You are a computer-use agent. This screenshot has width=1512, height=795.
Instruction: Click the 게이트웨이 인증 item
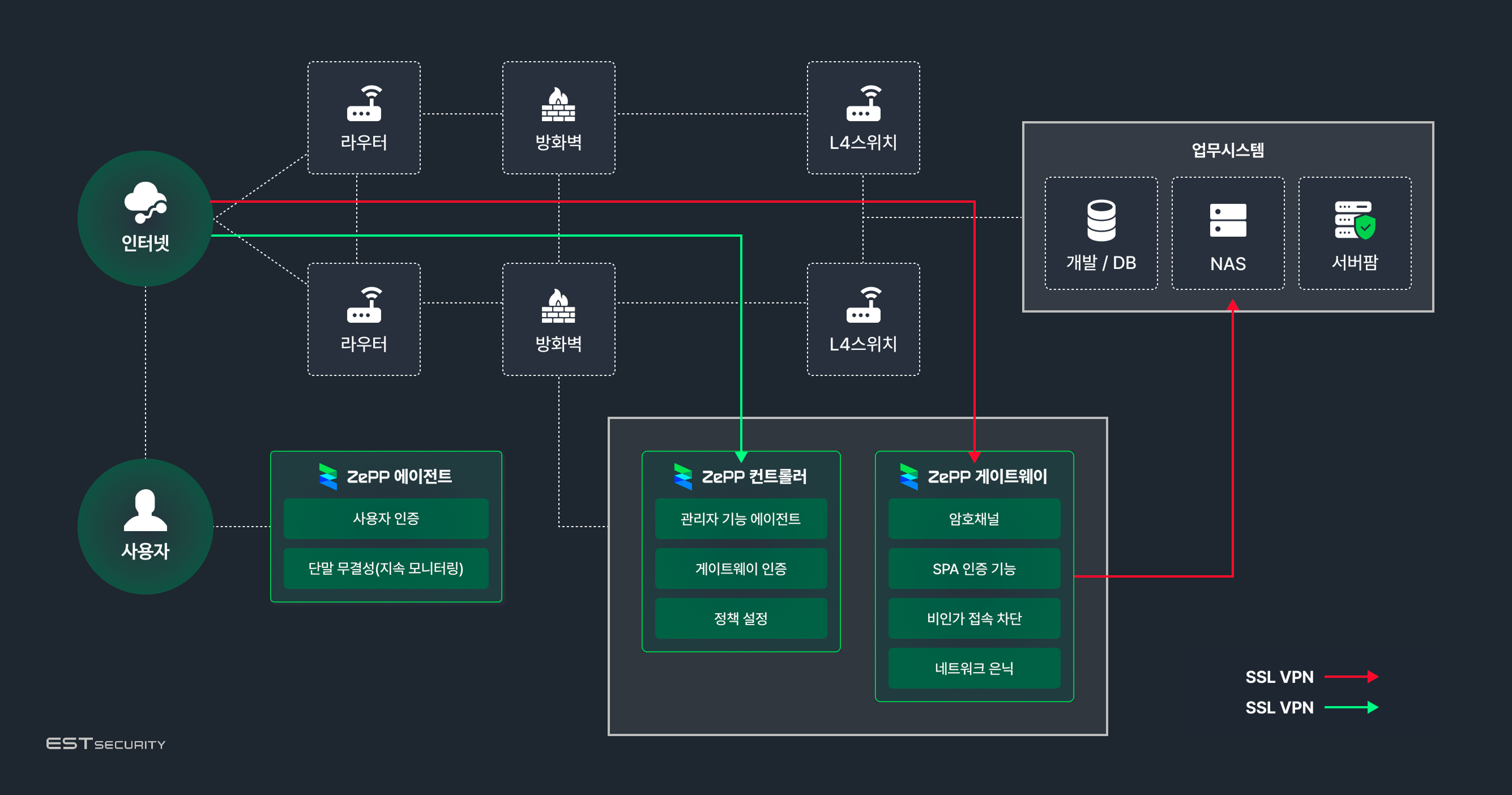741,569
